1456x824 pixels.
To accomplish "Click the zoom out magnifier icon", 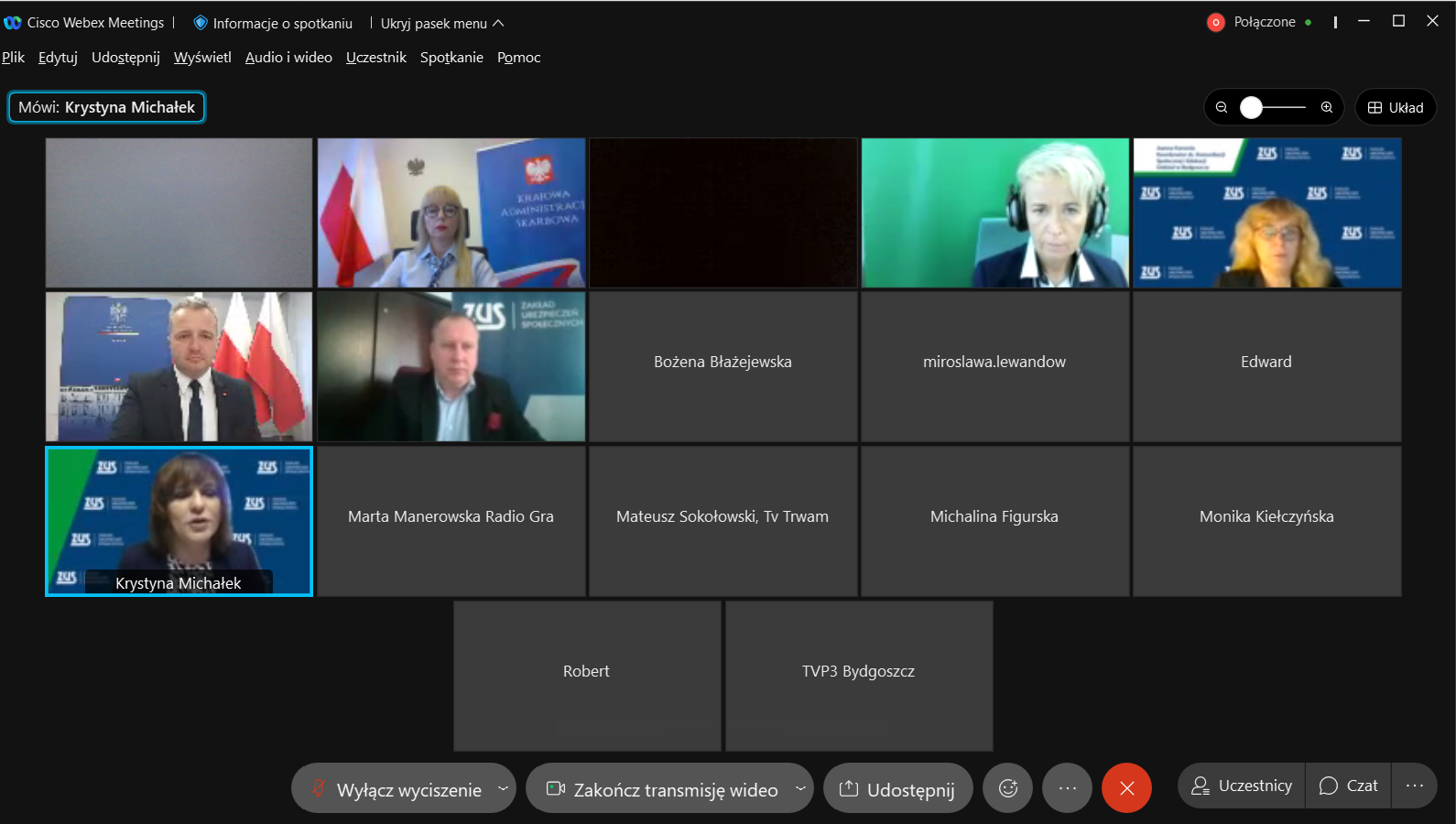I will click(1222, 108).
